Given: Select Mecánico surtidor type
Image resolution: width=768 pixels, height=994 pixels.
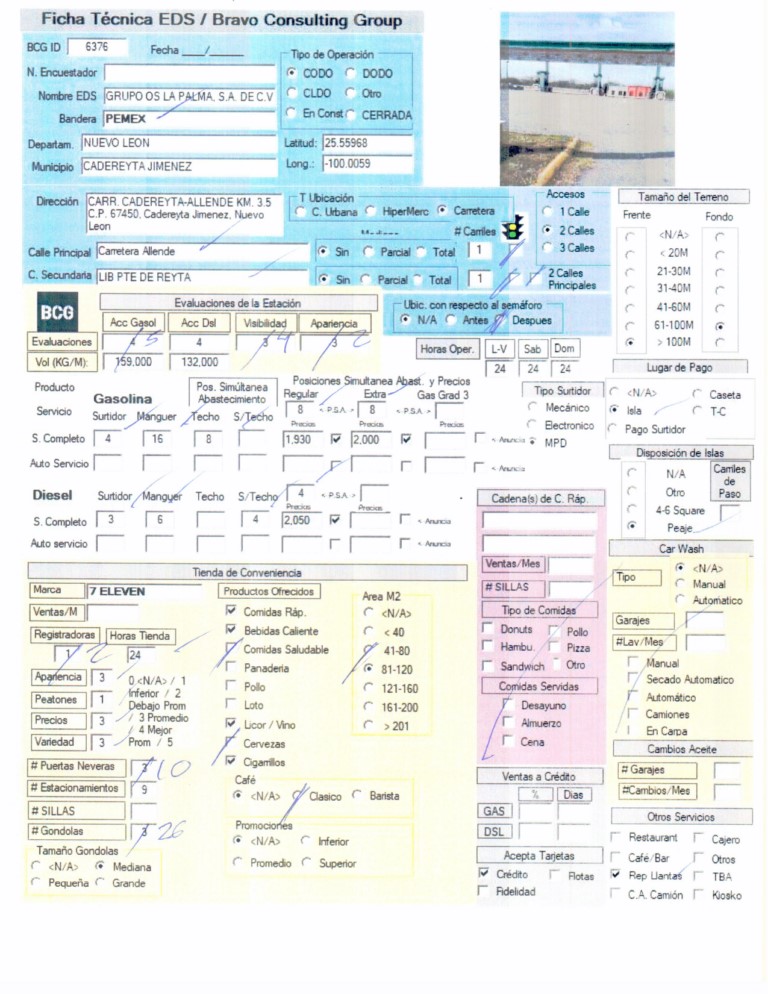Looking at the screenshot, I should point(532,407).
